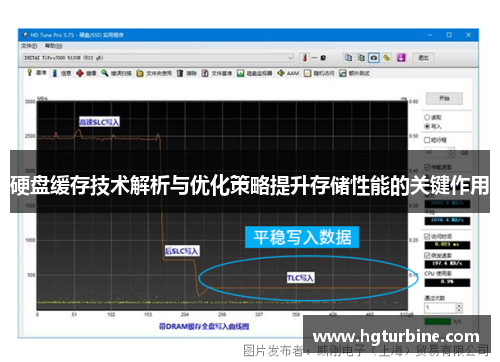Open the temperature indicator thermometer icon
This screenshot has height=362, width=500.
click(304, 58)
